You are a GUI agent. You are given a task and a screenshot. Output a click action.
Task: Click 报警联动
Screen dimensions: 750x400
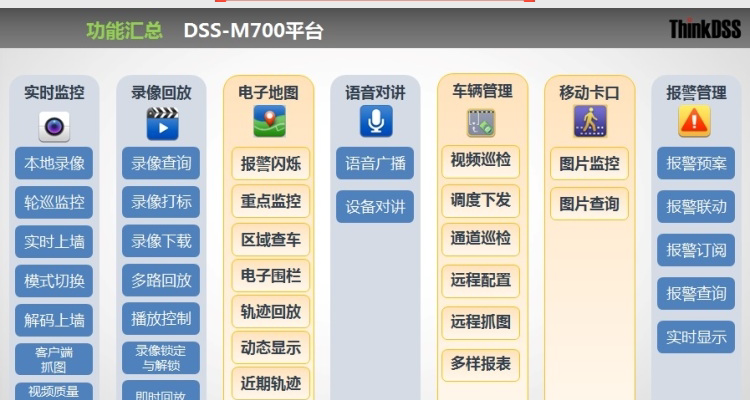696,207
